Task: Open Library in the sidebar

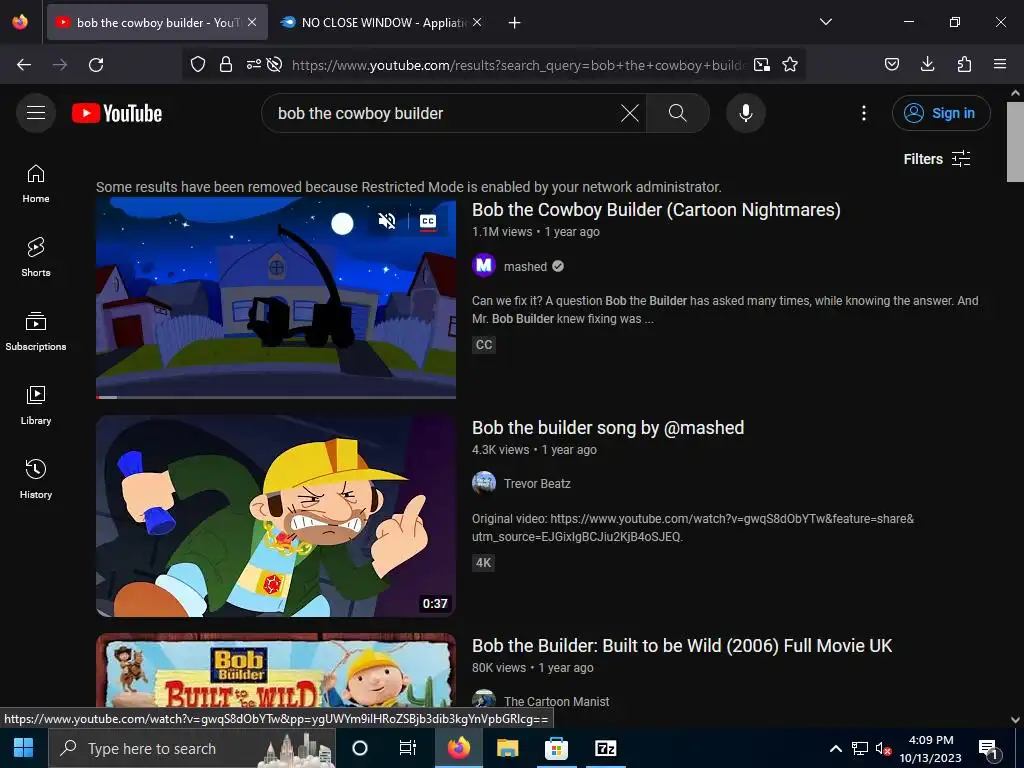Action: tap(36, 405)
